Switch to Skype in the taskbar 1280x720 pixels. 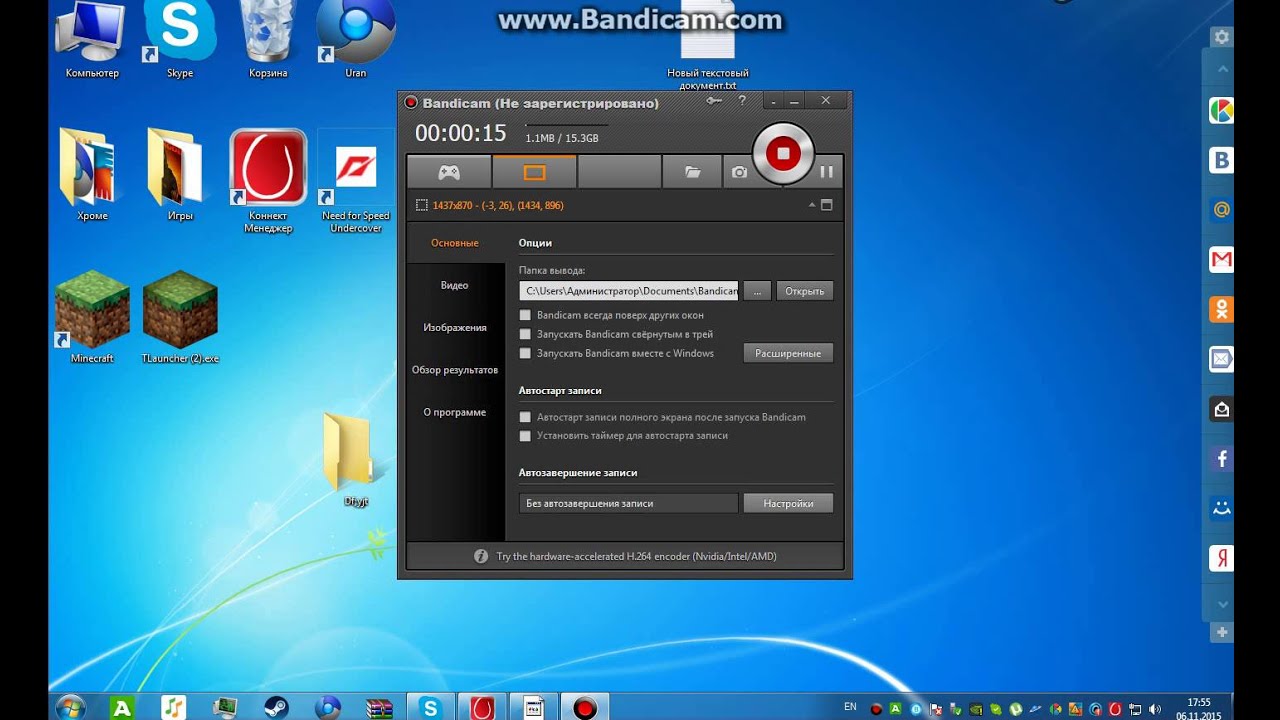(x=431, y=707)
